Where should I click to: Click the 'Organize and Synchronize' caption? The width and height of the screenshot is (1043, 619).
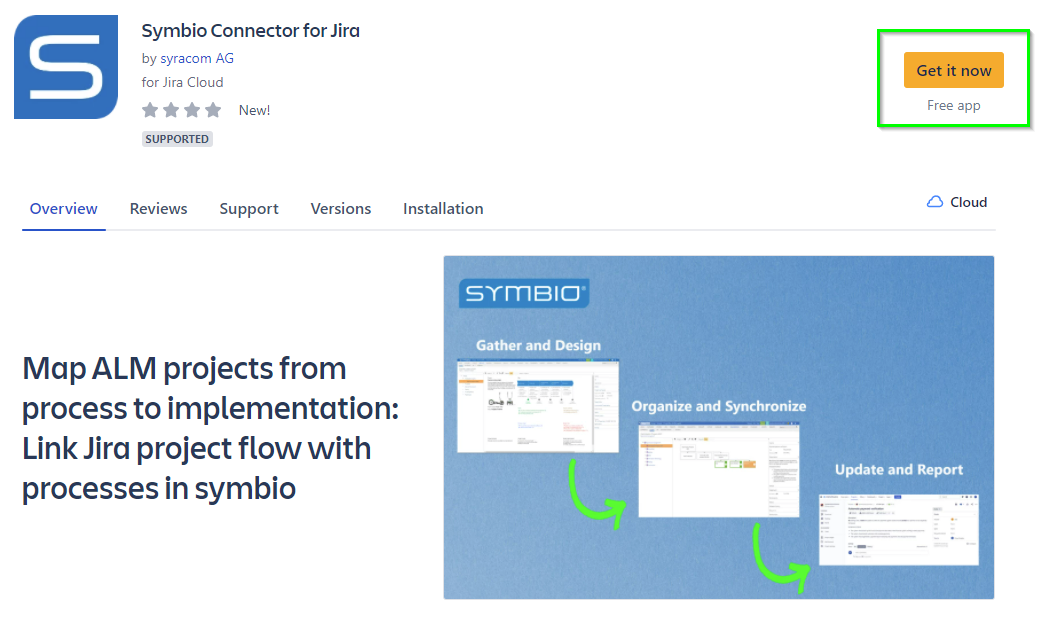pos(719,406)
